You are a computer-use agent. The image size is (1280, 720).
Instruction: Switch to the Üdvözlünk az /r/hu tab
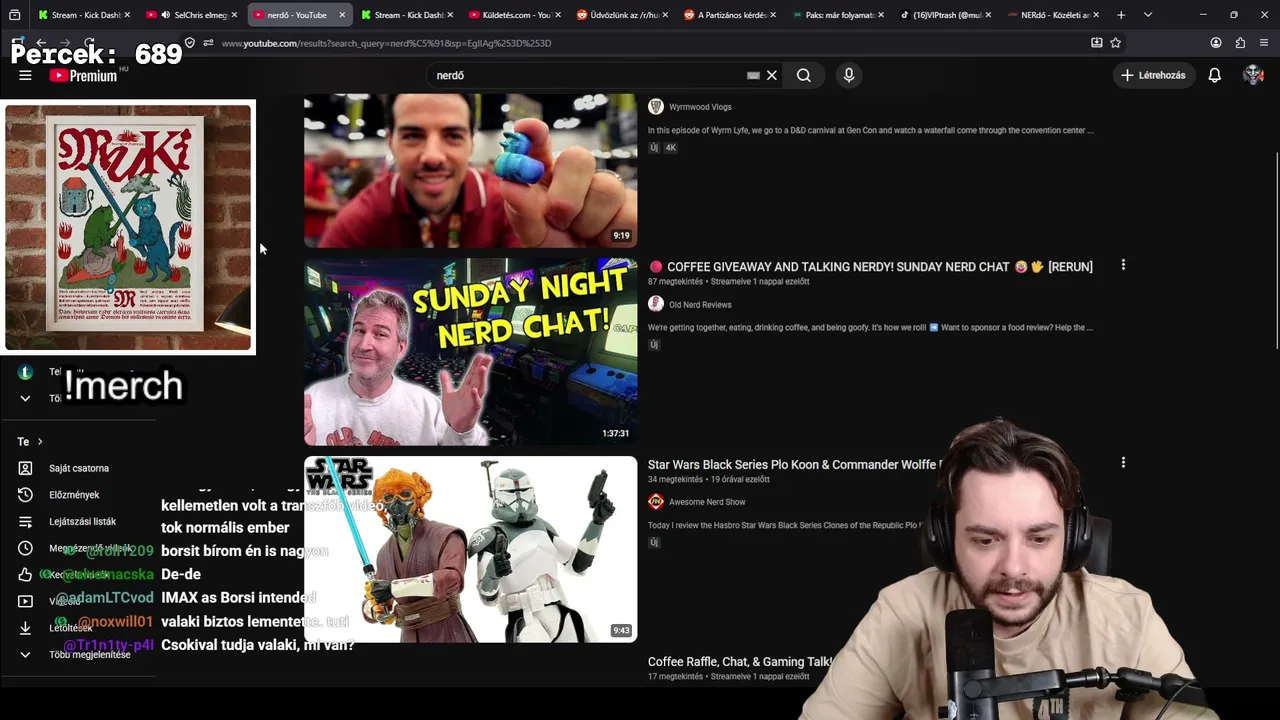click(622, 15)
